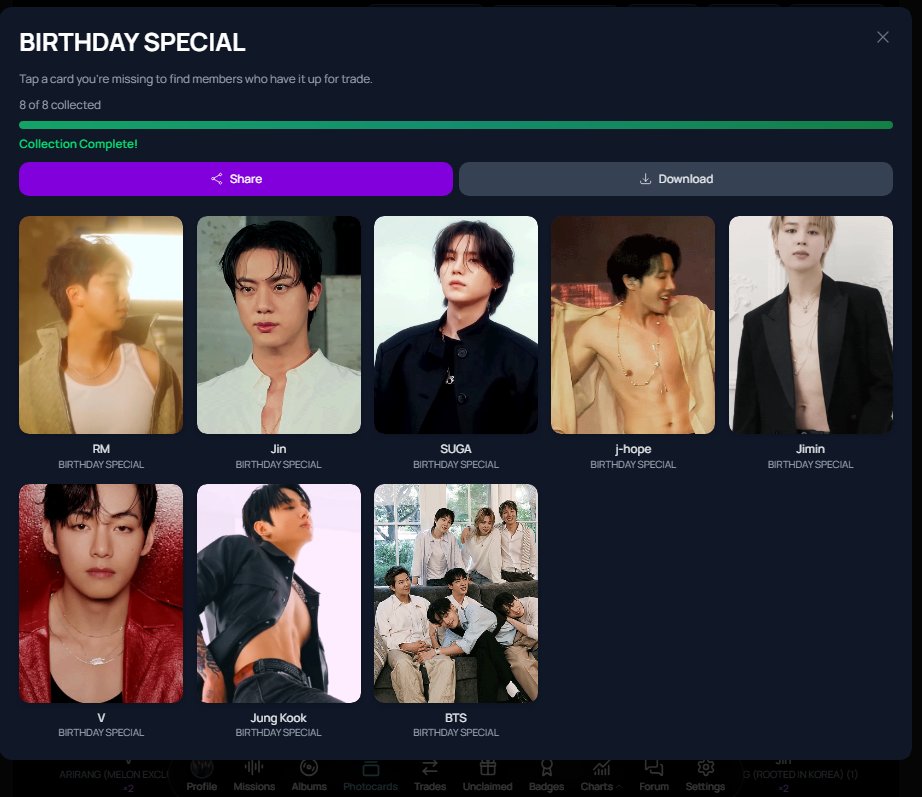Open the Jin birthday photocard
This screenshot has height=797, width=922.
click(279, 325)
